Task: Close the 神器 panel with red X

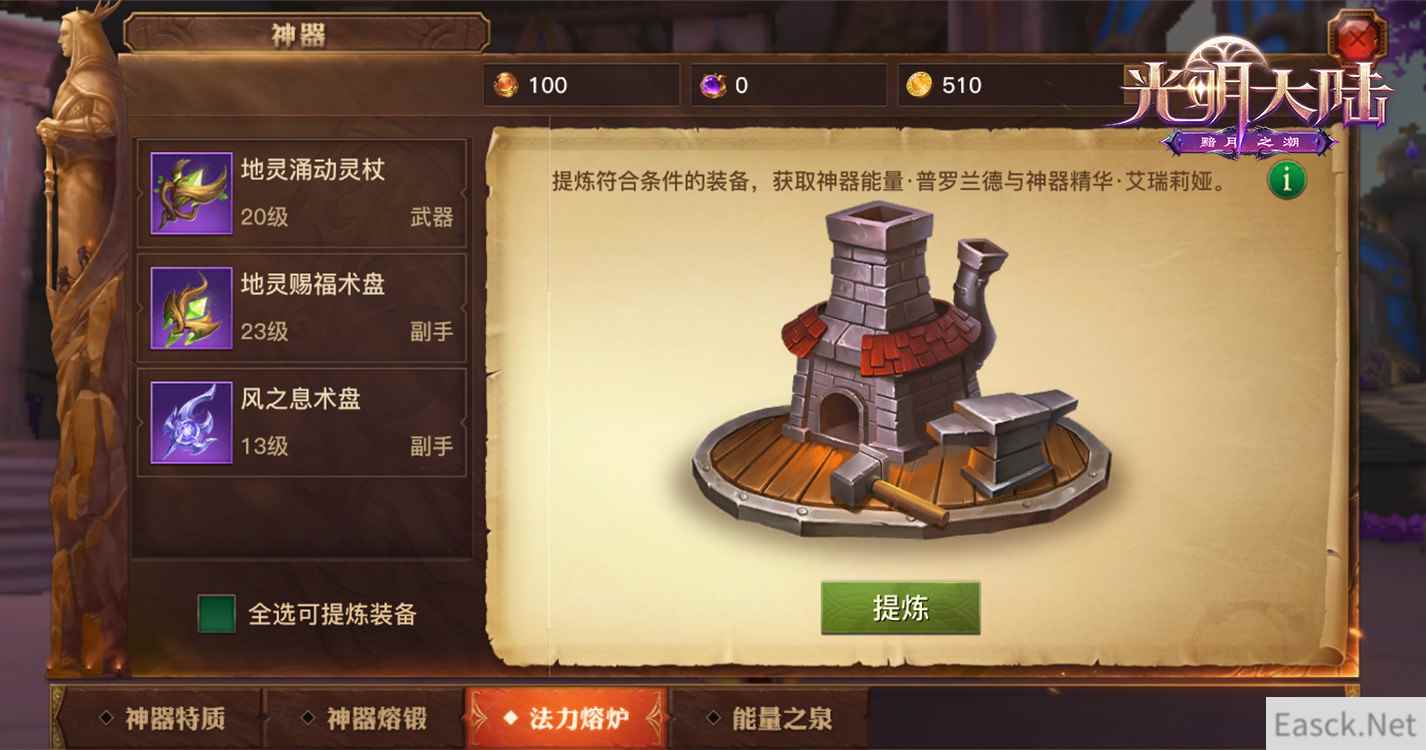Action: tap(1355, 40)
